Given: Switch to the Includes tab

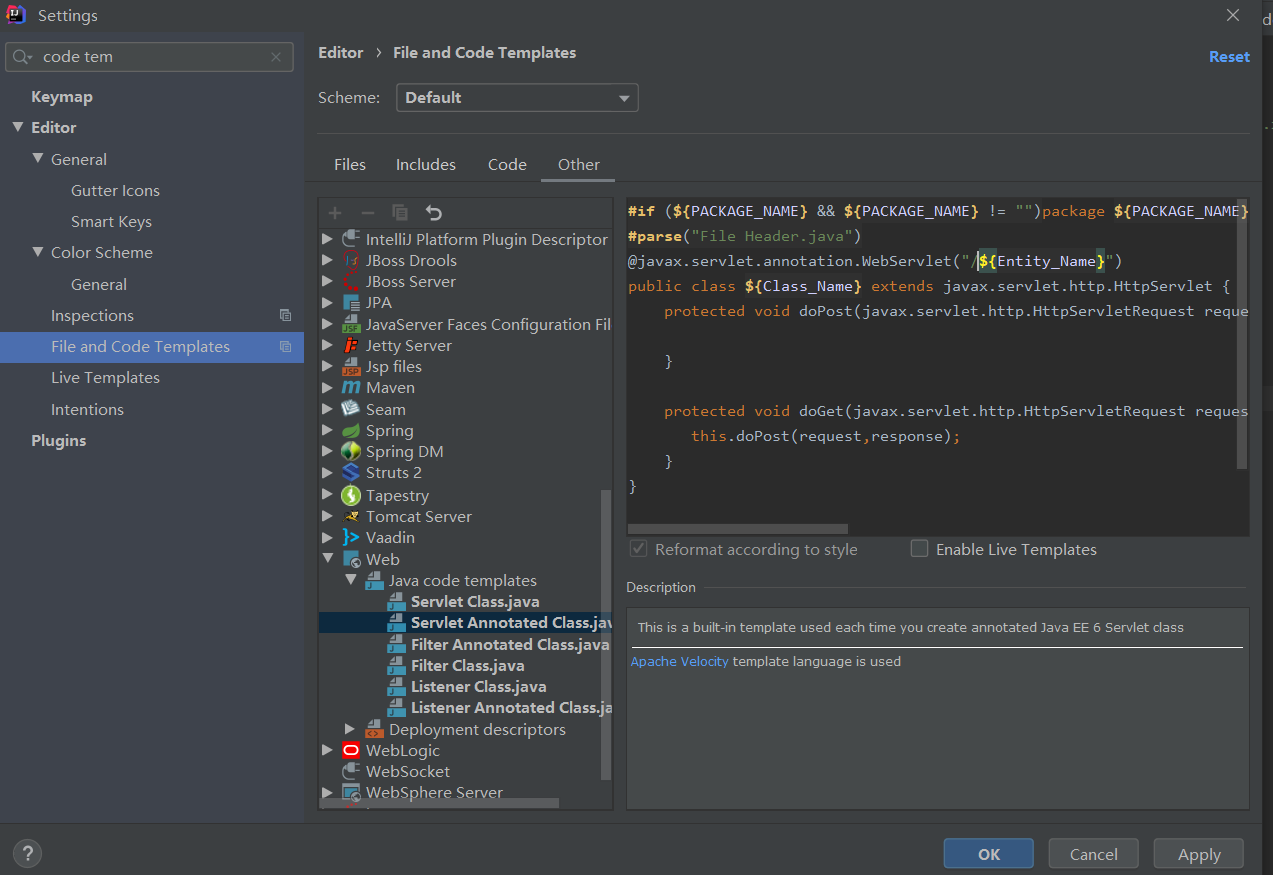Looking at the screenshot, I should click(x=425, y=165).
